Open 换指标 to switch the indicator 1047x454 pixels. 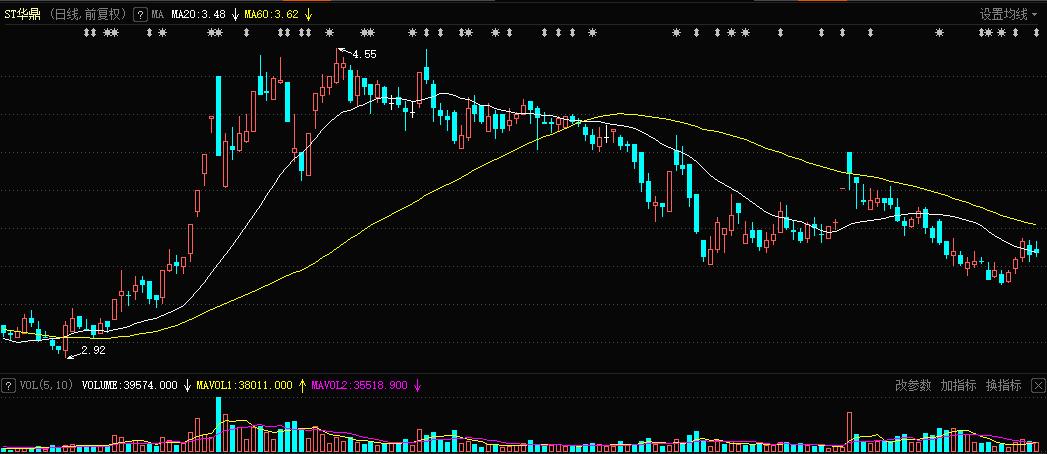tap(1003, 385)
